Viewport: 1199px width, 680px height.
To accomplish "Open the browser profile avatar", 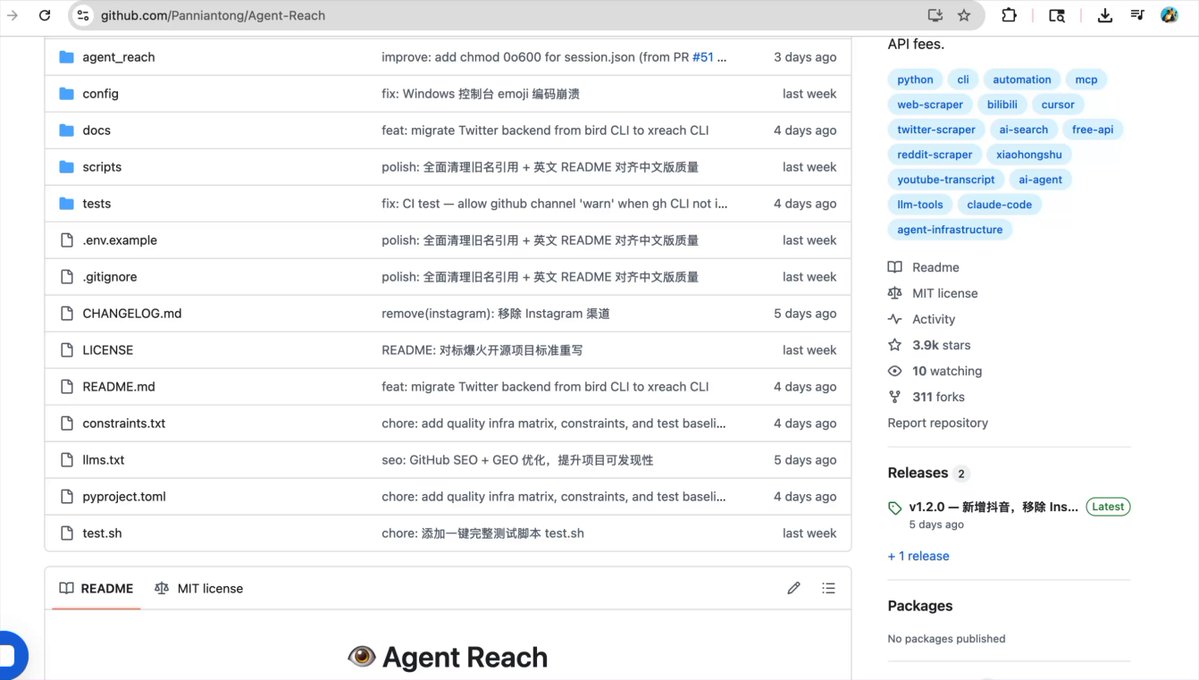I will pyautogui.click(x=1169, y=15).
